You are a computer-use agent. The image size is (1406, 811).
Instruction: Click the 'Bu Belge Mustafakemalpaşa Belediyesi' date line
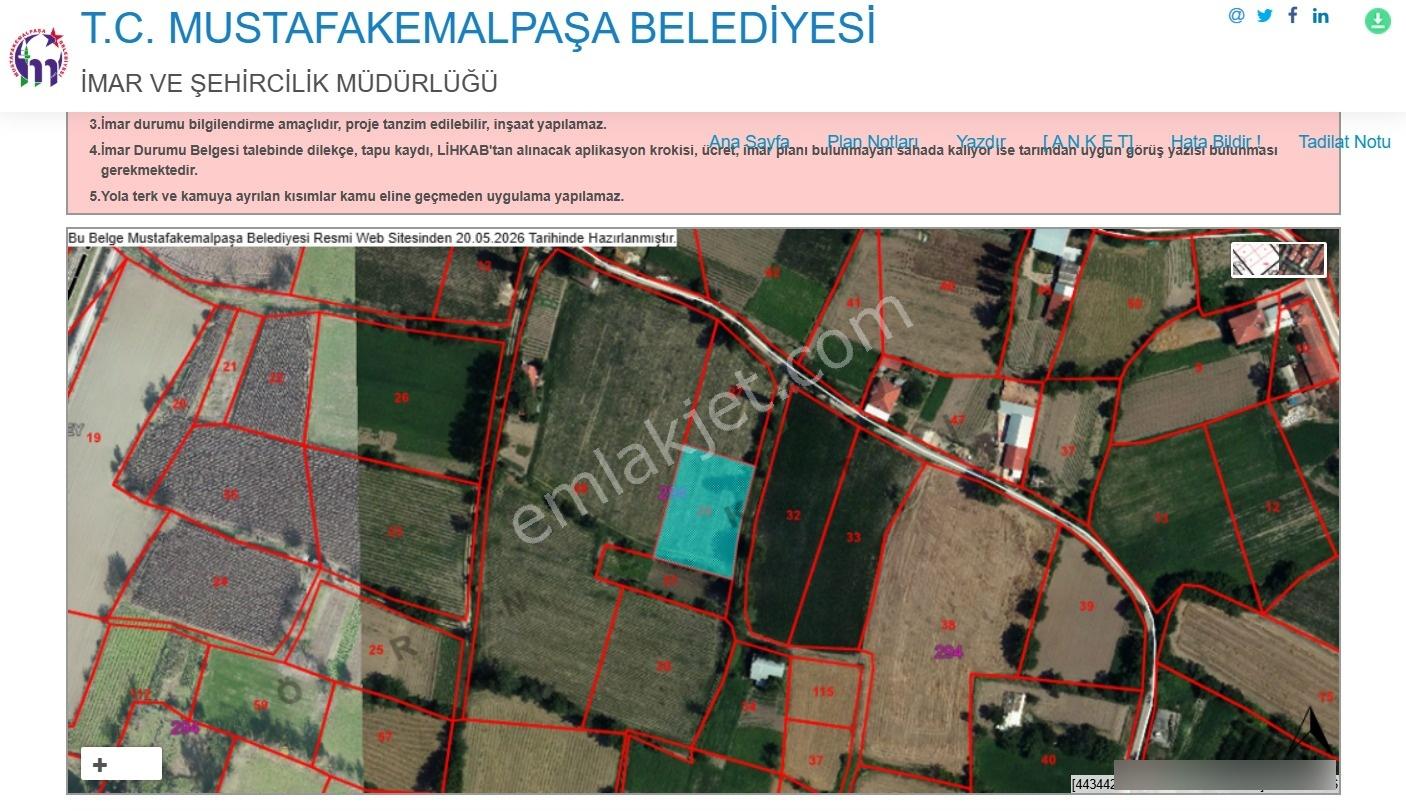point(372,238)
